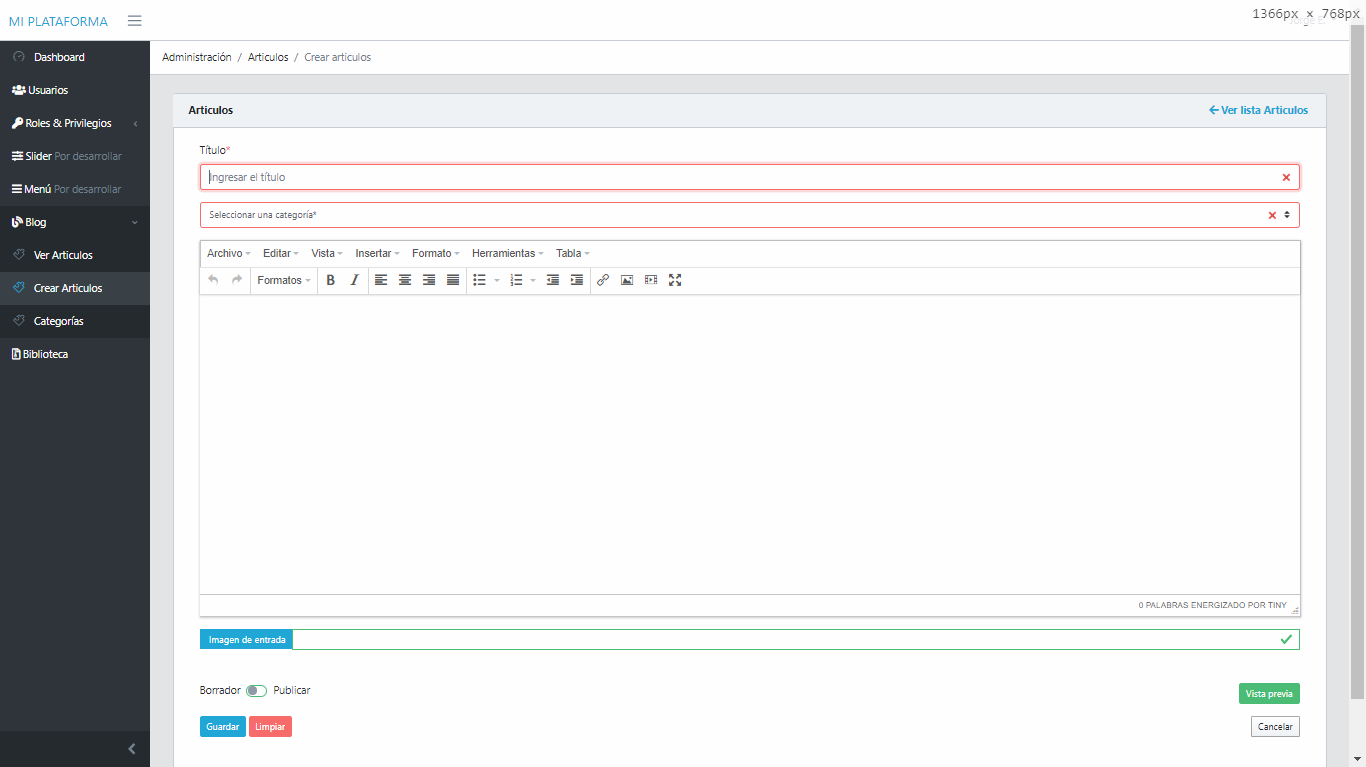Image resolution: width=1366 pixels, height=767 pixels.
Task: Insert a bulleted list
Action: point(480,280)
